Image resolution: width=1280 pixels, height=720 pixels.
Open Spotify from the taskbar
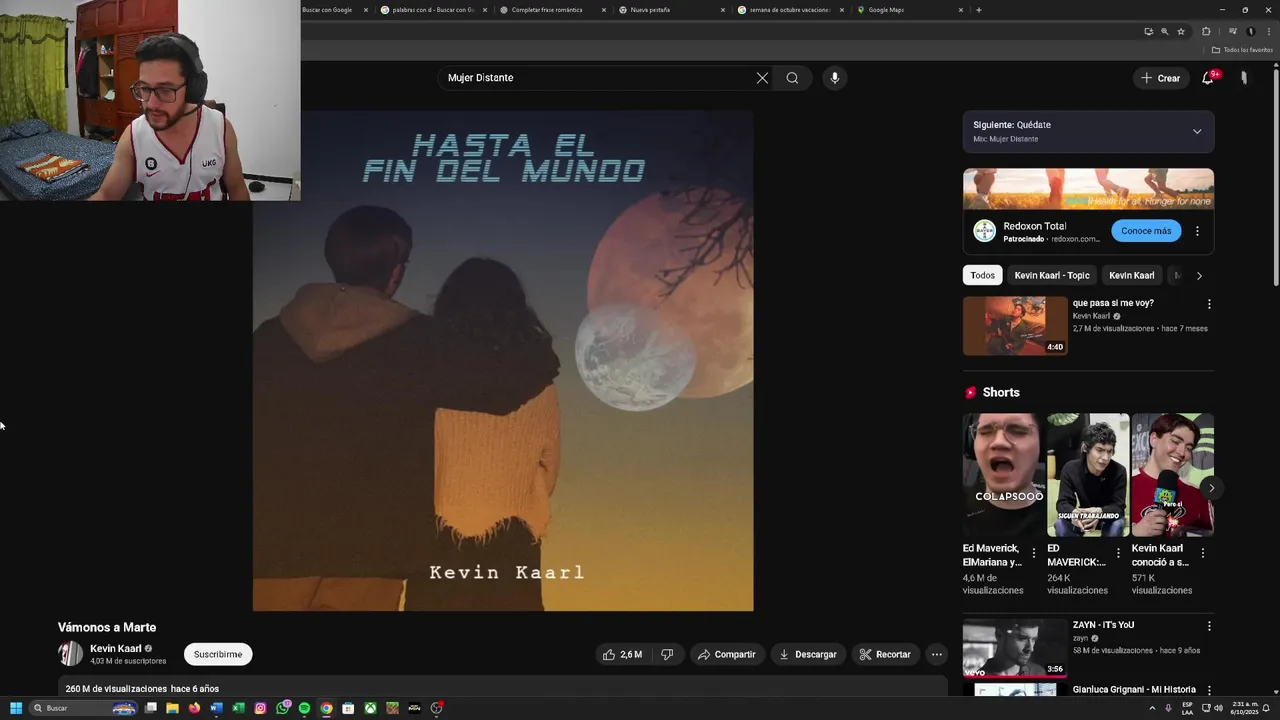click(304, 708)
